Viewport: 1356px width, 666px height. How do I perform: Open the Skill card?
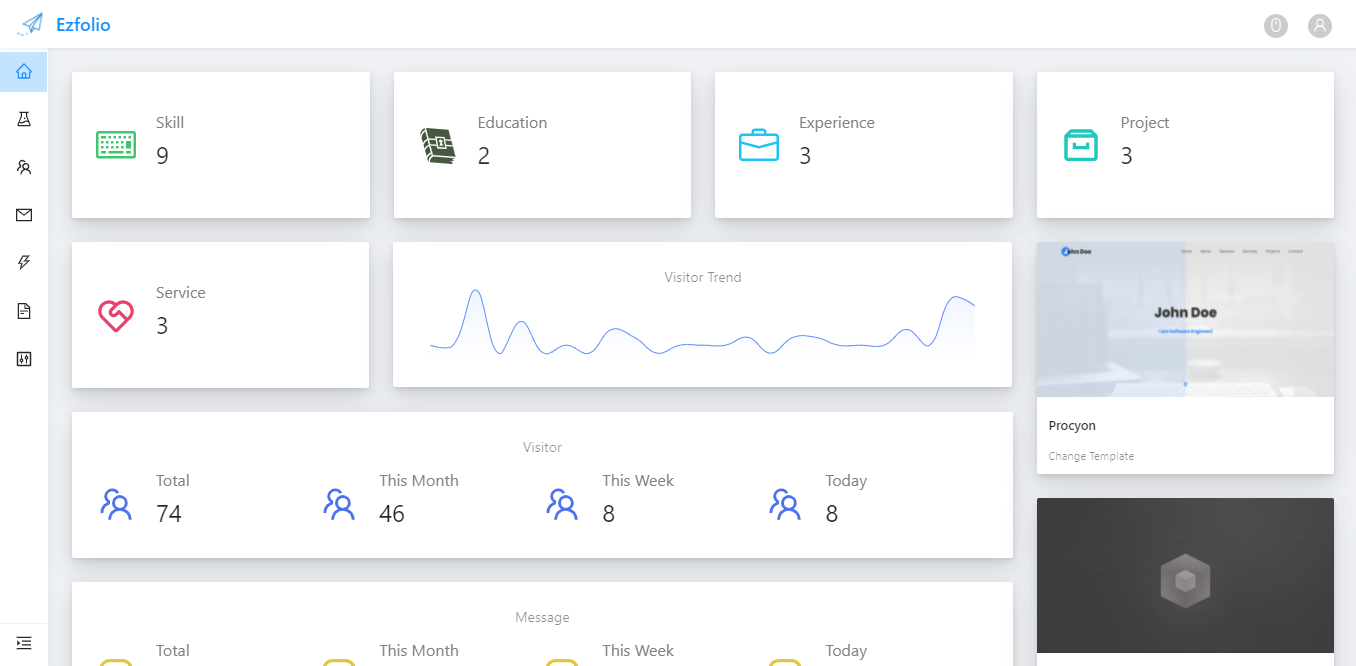[x=221, y=145]
